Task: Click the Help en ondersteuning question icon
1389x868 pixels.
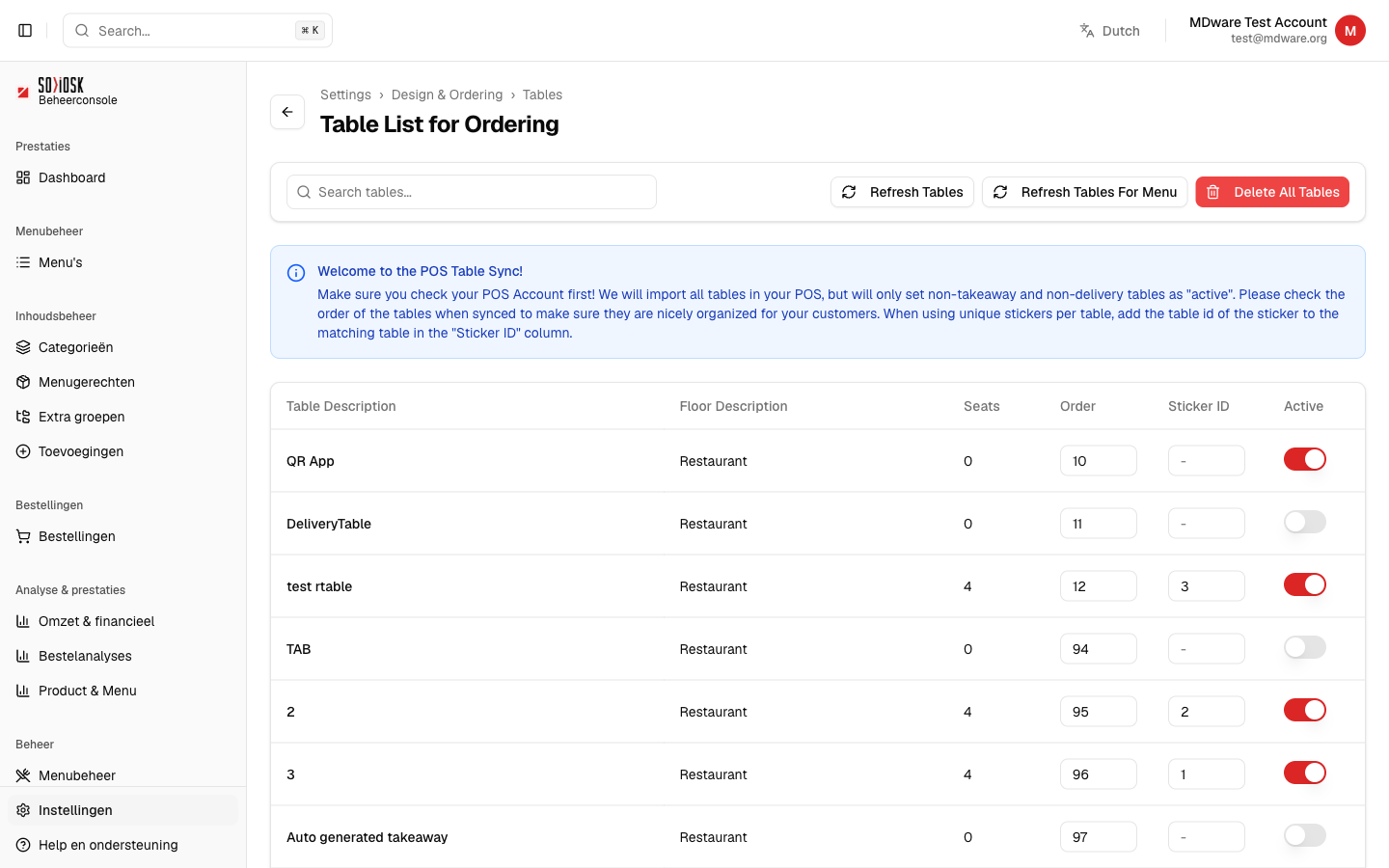Action: coord(23,845)
